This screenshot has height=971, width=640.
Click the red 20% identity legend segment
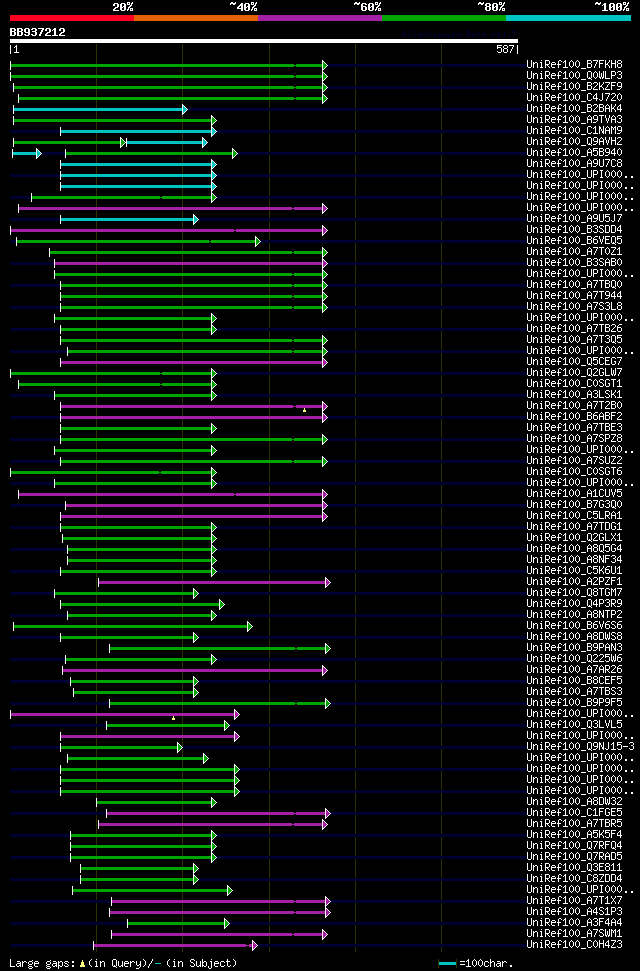click(72, 18)
